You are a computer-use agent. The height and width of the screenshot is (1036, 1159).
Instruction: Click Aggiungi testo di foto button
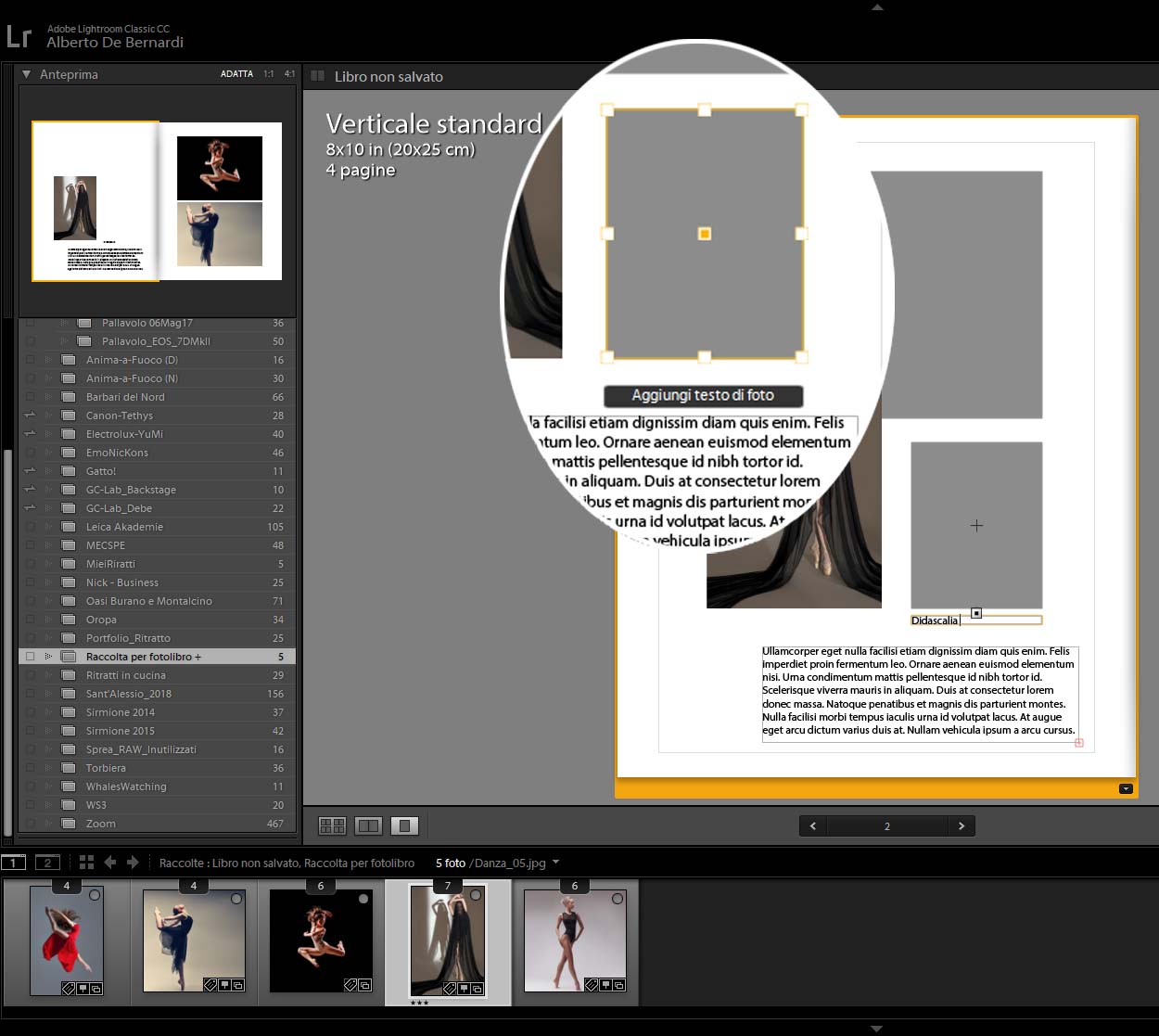point(703,396)
